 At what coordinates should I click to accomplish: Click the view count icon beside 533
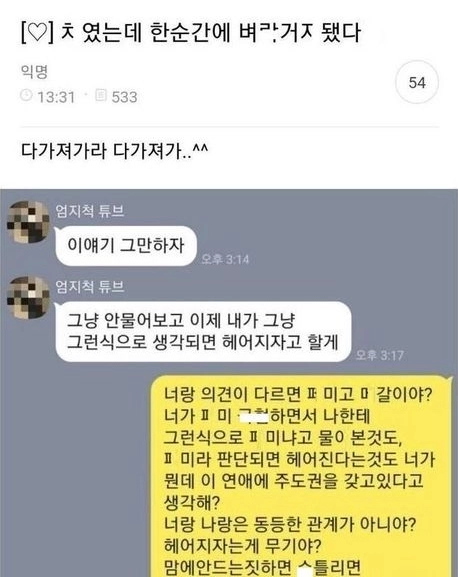tap(101, 95)
